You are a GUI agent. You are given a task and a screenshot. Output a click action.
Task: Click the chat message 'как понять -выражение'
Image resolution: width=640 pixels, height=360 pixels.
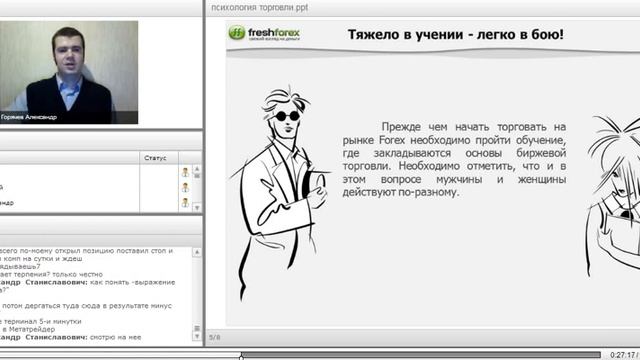[x=132, y=282]
